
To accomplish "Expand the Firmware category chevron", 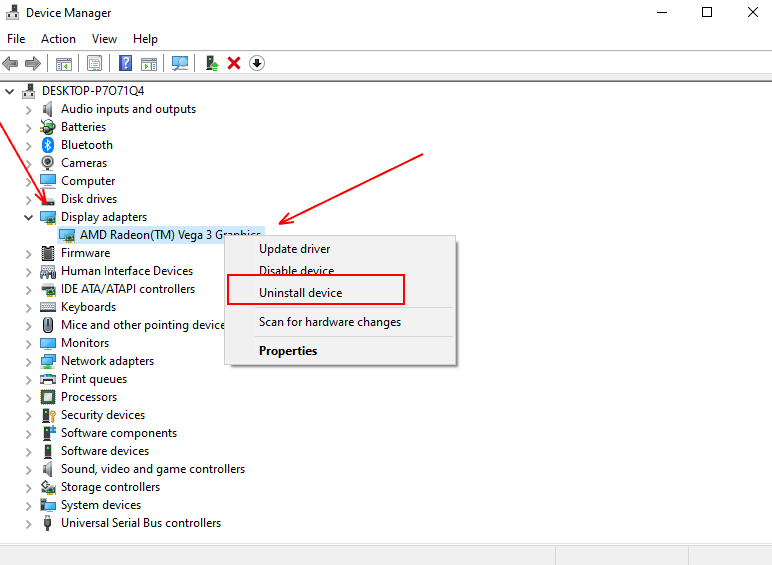I will (29, 253).
